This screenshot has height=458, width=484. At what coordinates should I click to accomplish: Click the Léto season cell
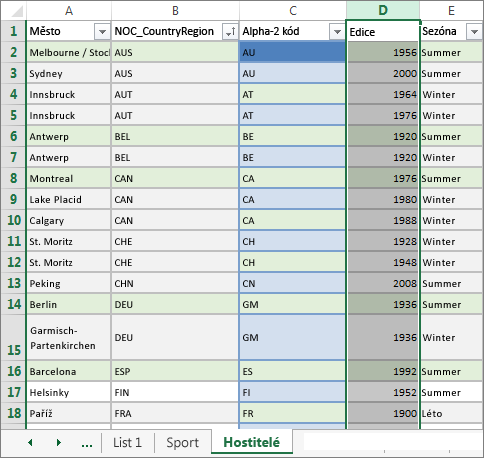452,413
